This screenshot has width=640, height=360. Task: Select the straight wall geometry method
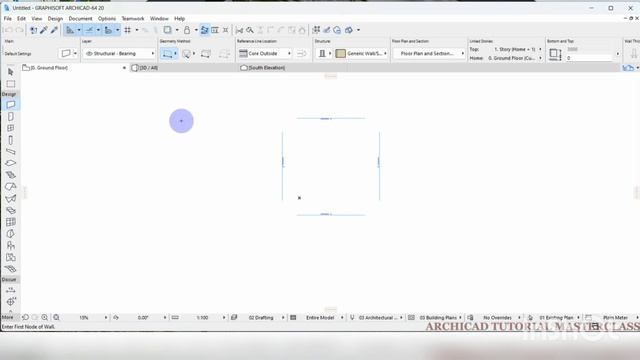(167, 53)
